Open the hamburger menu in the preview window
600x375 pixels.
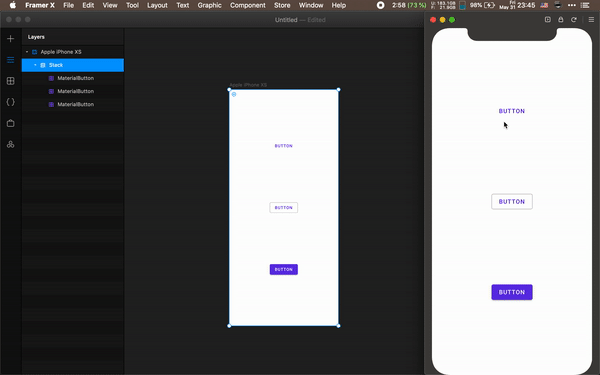[x=591, y=20]
